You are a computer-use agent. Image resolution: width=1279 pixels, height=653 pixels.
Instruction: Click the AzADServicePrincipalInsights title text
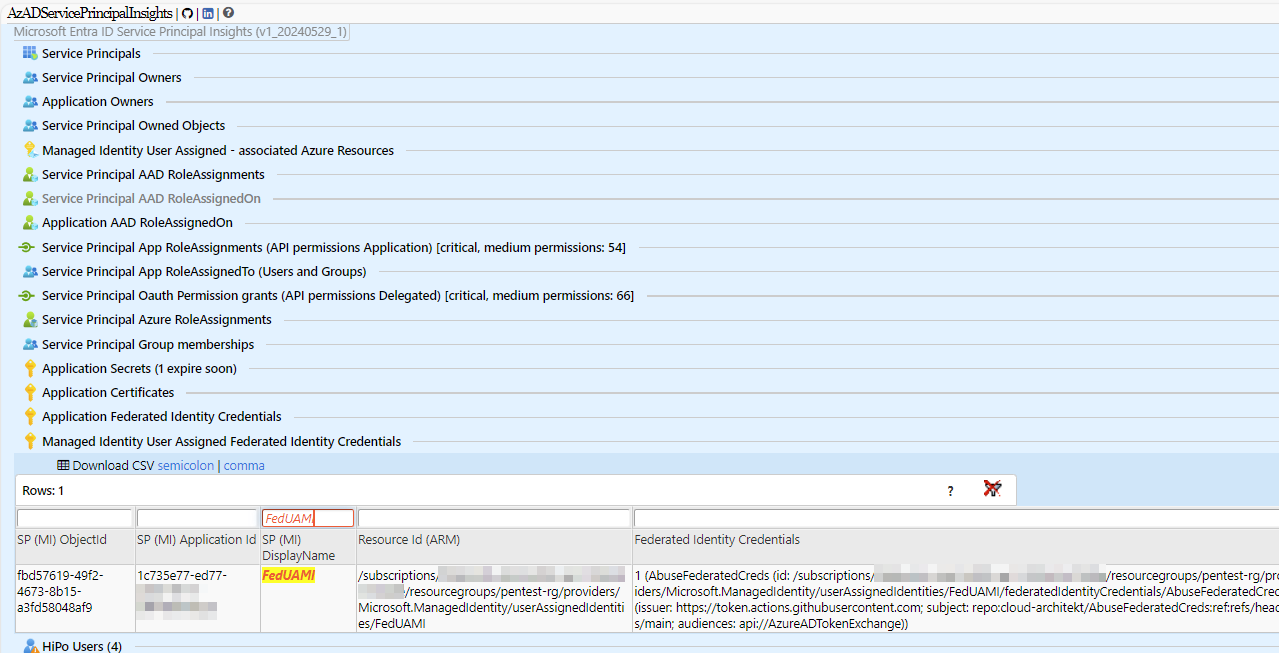point(90,13)
